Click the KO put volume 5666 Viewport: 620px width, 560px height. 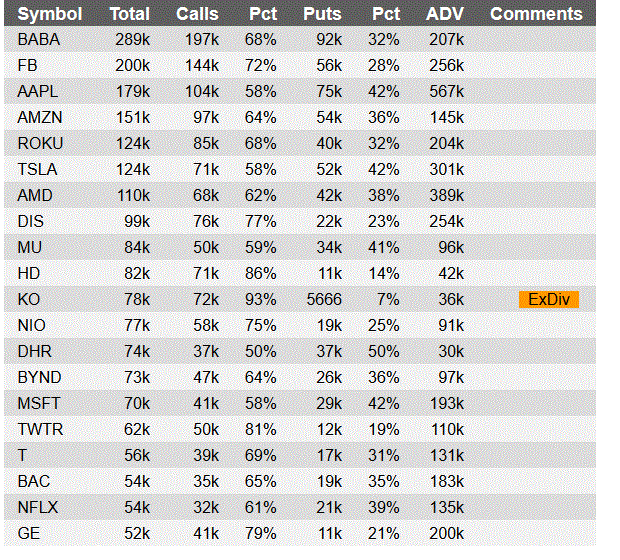(x=324, y=299)
